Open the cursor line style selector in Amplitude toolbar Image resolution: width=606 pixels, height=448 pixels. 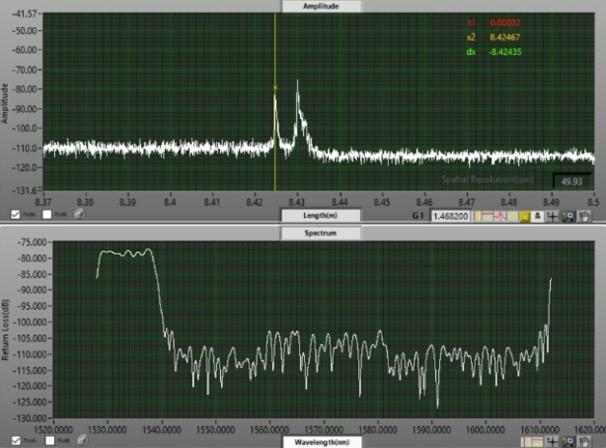coord(497,216)
